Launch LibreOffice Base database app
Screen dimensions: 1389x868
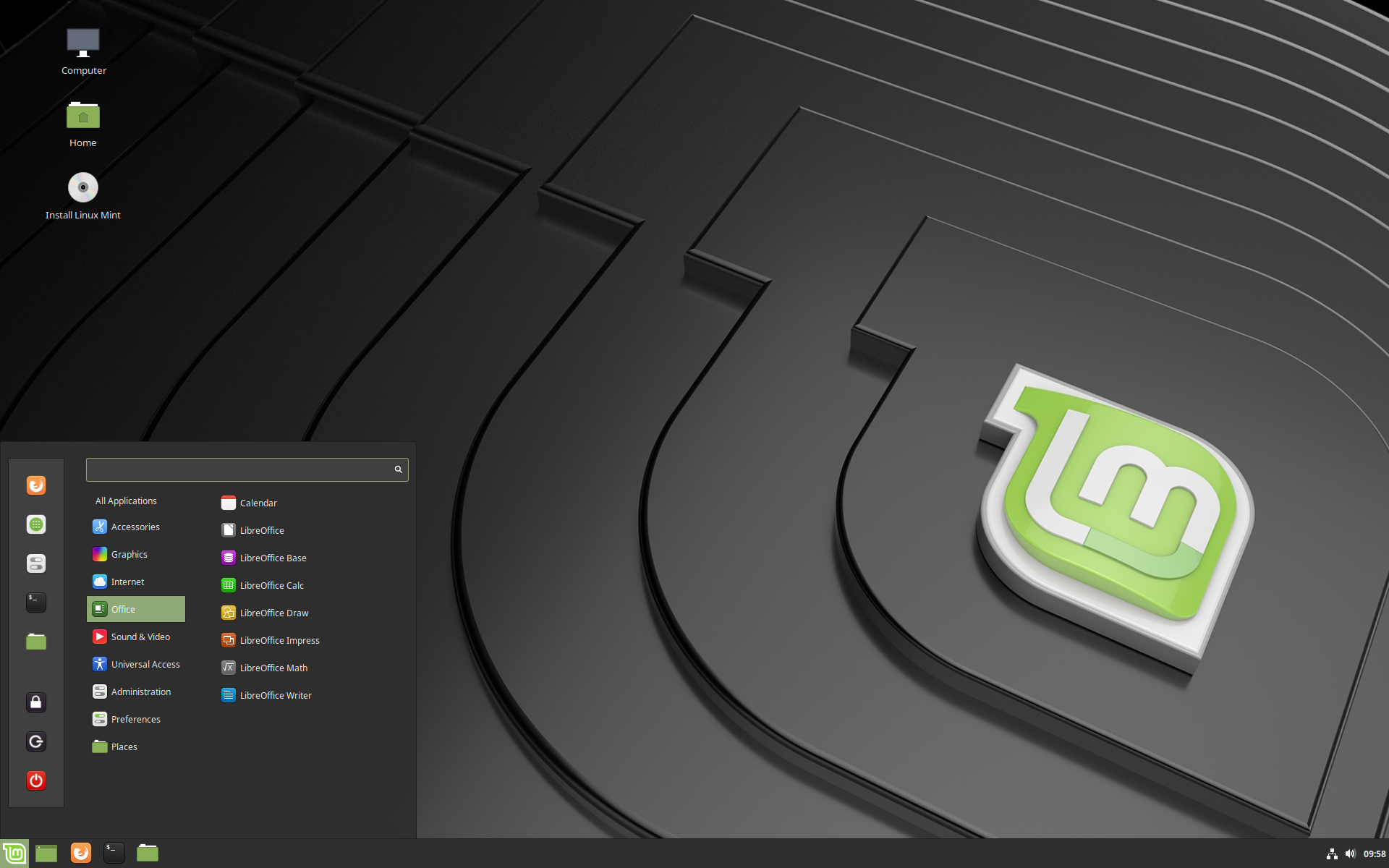[x=272, y=557]
